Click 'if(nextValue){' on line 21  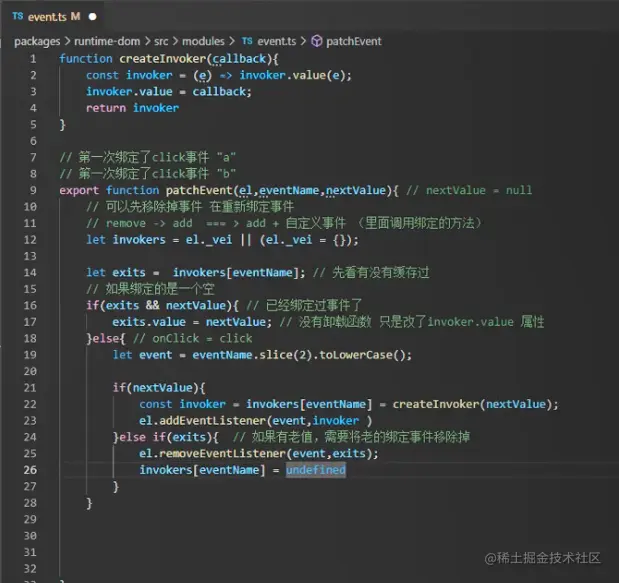pyautogui.click(x=159, y=388)
